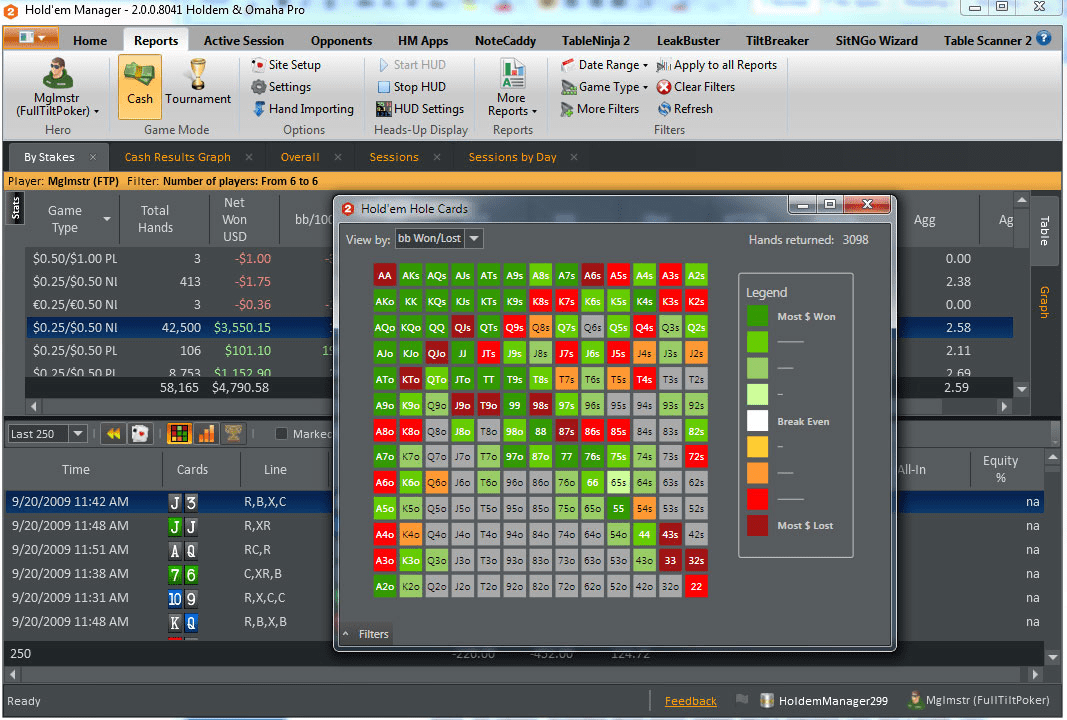Image resolution: width=1067 pixels, height=720 pixels.
Task: Open the Last 250 hands dropdown
Action: click(78, 433)
